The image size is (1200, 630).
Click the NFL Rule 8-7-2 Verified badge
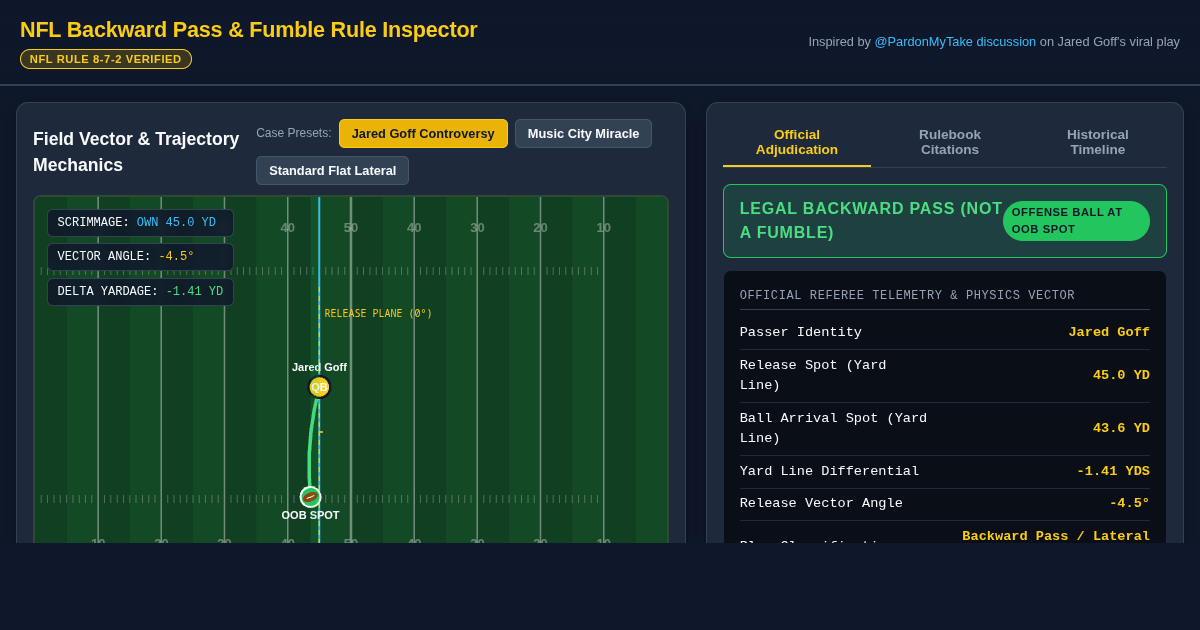coord(106,59)
